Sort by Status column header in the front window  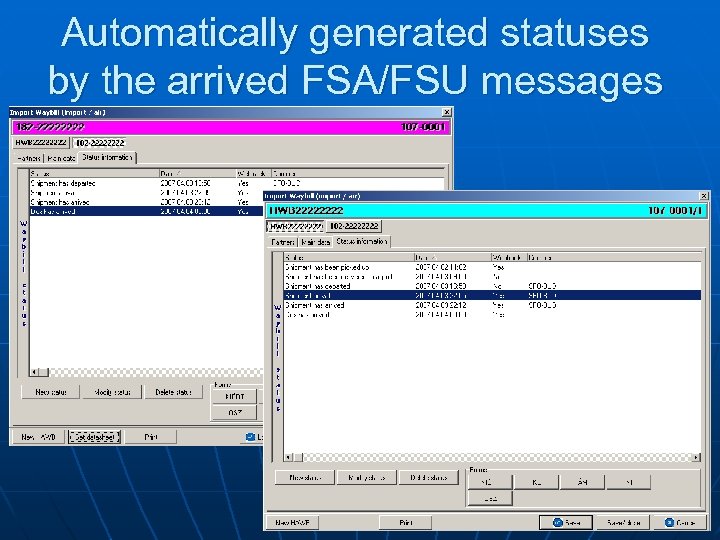tap(349, 258)
